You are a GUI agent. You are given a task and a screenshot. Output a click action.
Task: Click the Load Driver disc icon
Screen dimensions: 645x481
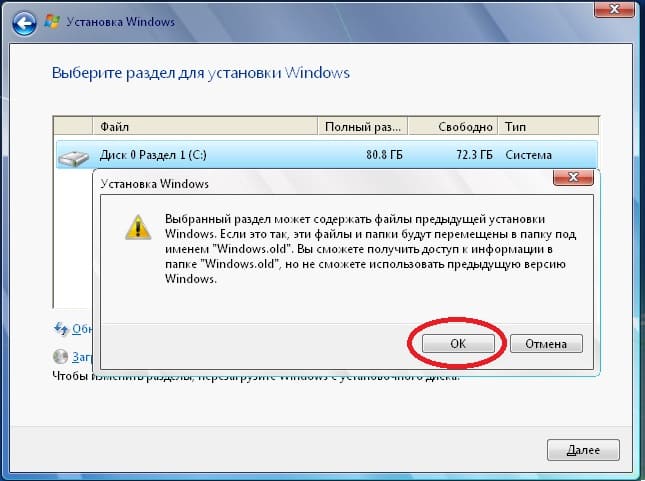(59, 356)
